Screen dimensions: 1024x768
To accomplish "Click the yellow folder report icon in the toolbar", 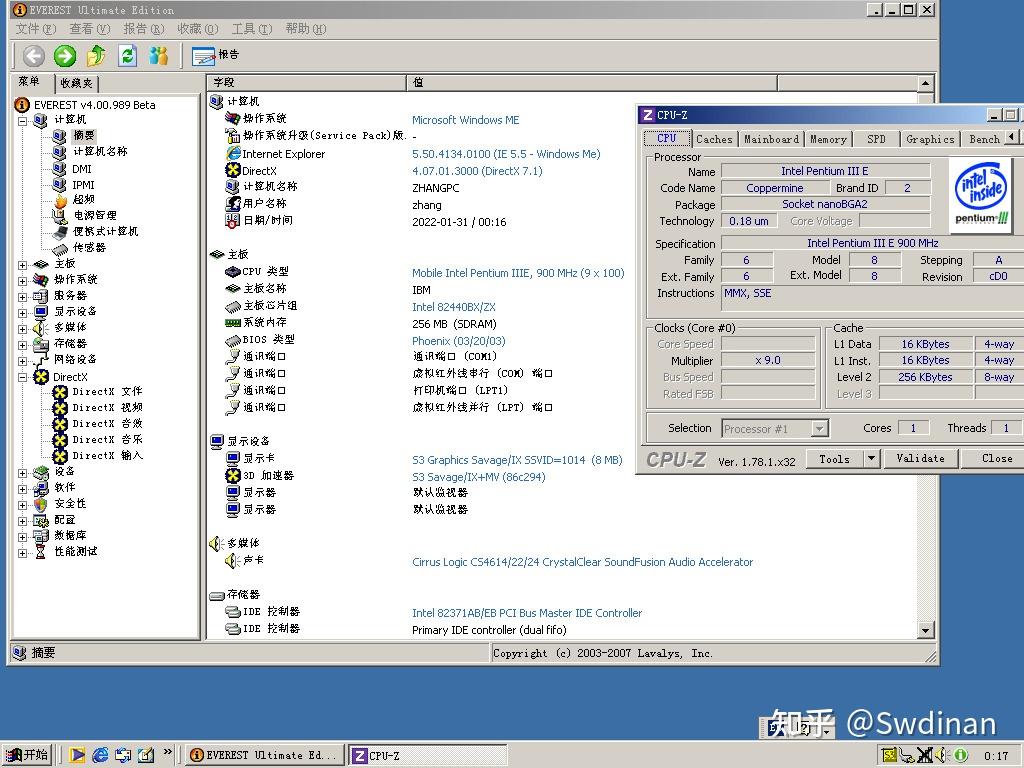I will (x=94, y=55).
